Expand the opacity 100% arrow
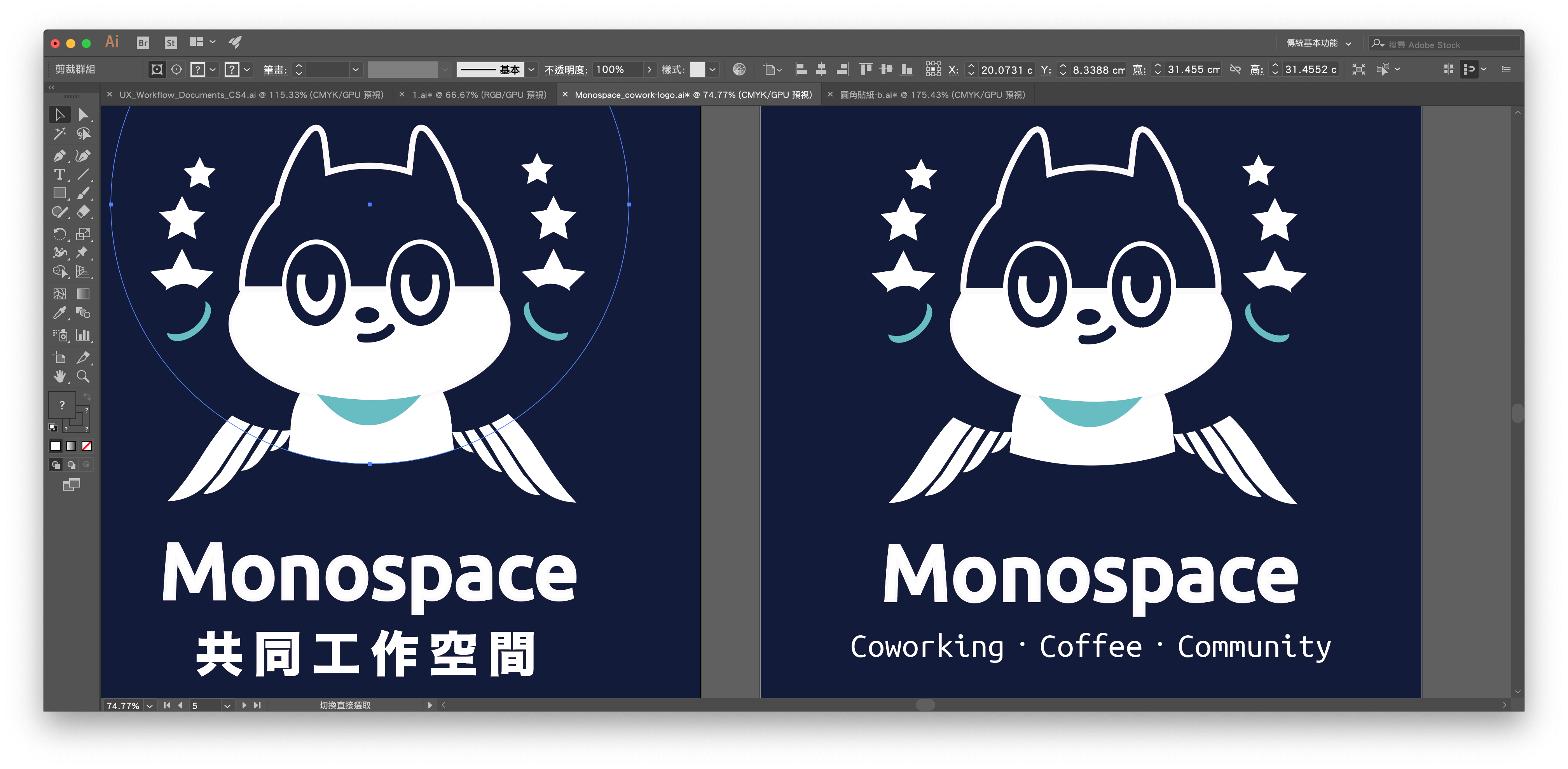 click(650, 70)
